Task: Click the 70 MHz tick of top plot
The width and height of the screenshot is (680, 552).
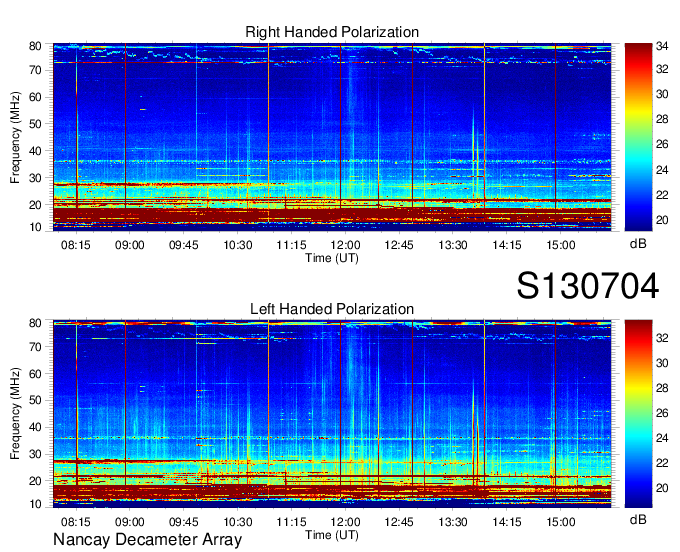Action: click(35, 70)
